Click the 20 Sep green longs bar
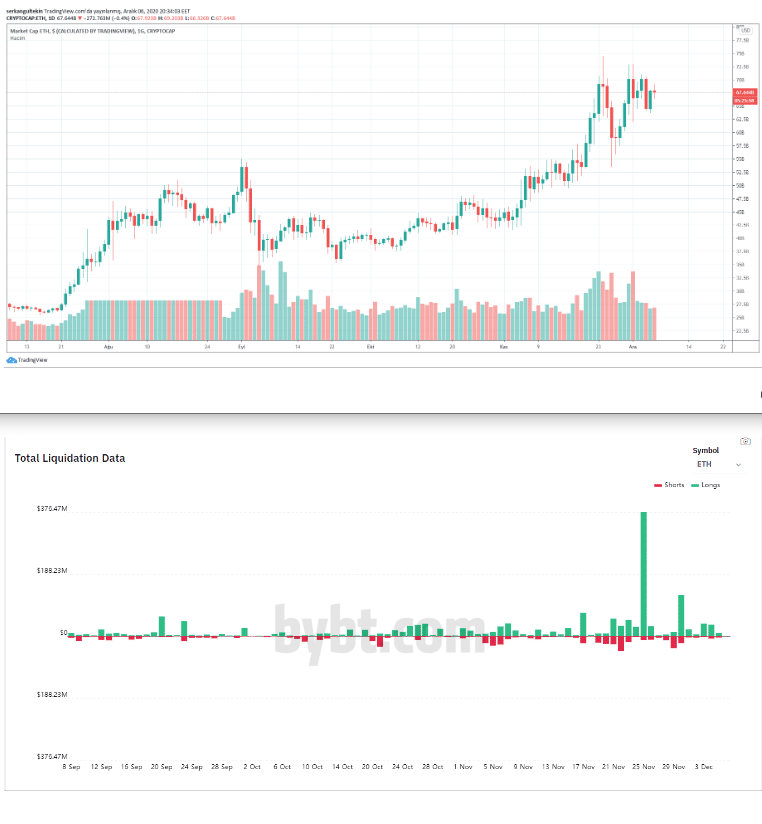This screenshot has width=762, height=824. pyautogui.click(x=161, y=625)
